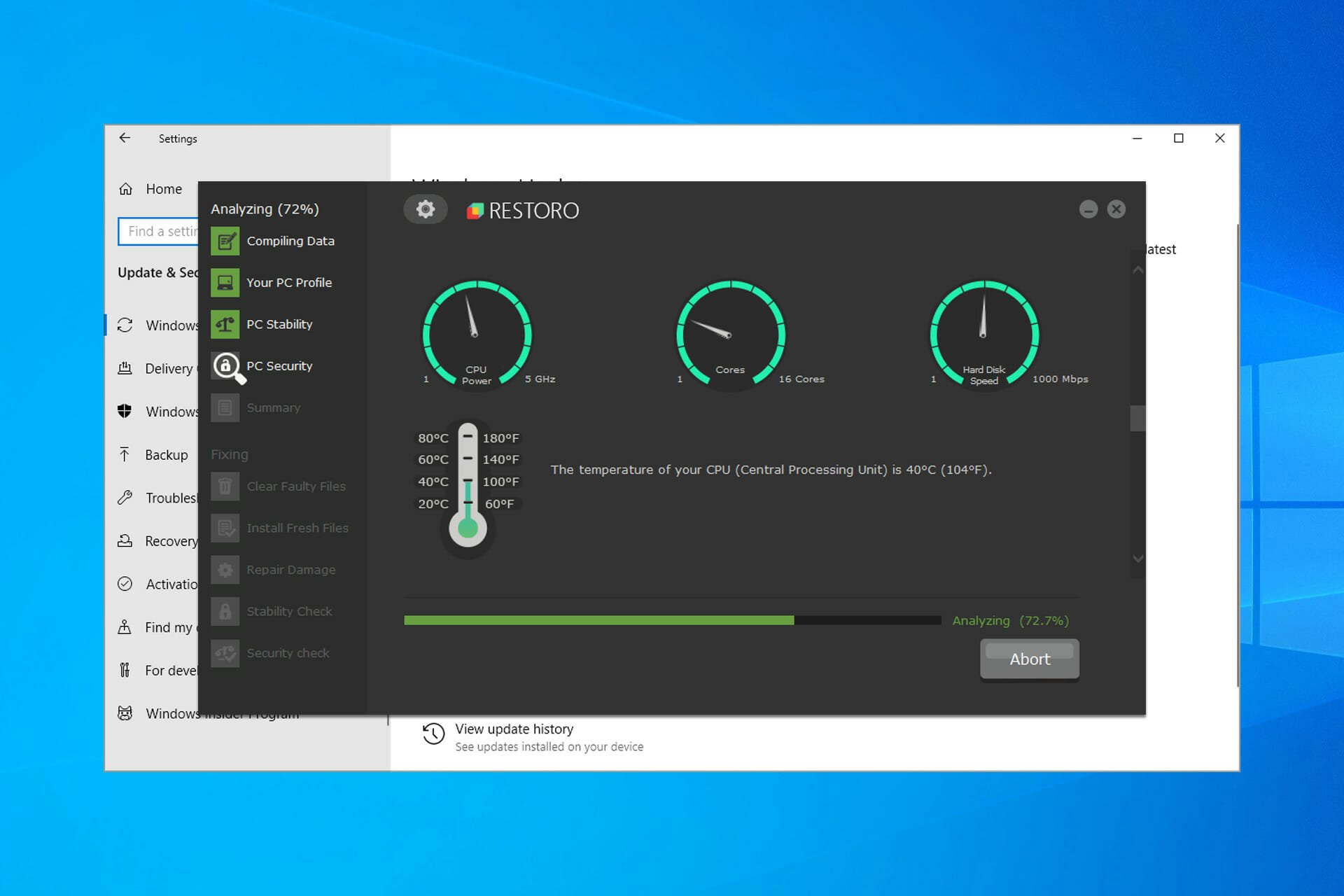Click the update history clock icon
This screenshot has height=896, width=1344.
tap(433, 734)
